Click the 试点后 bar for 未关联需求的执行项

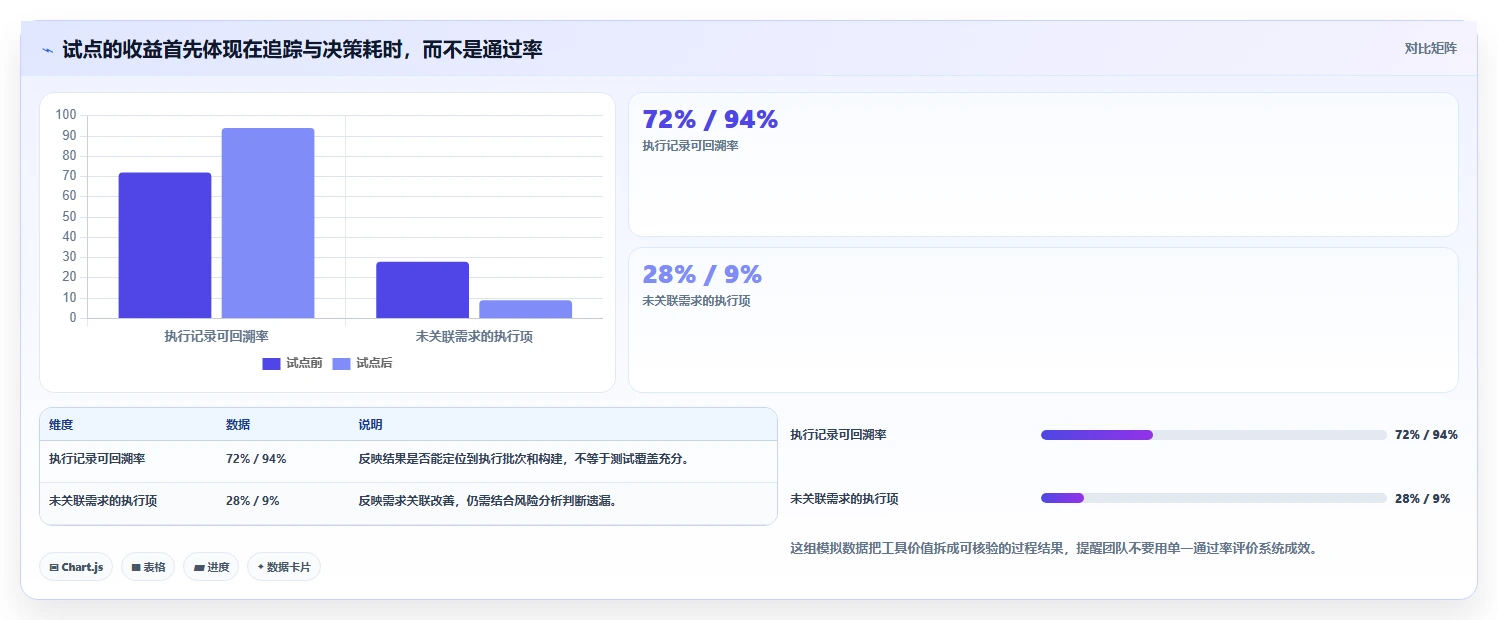pyautogui.click(x=526, y=309)
